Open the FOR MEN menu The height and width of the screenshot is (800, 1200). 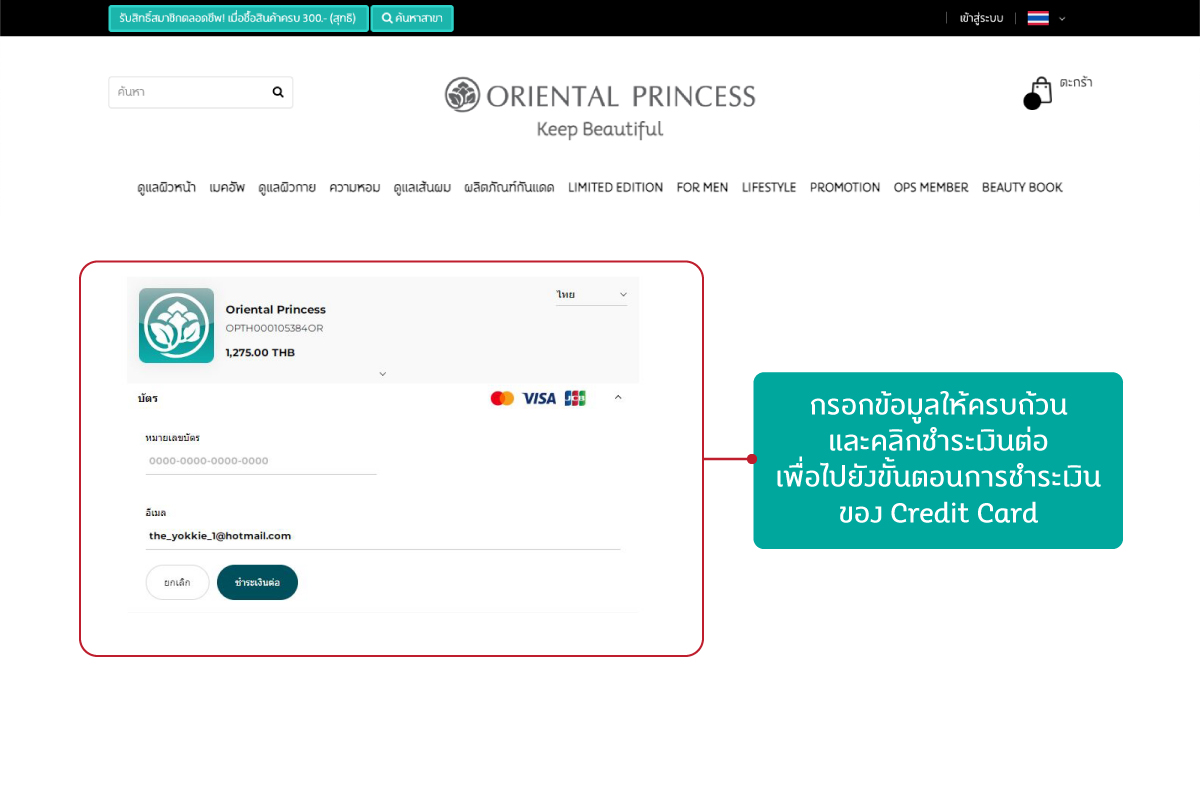click(703, 187)
